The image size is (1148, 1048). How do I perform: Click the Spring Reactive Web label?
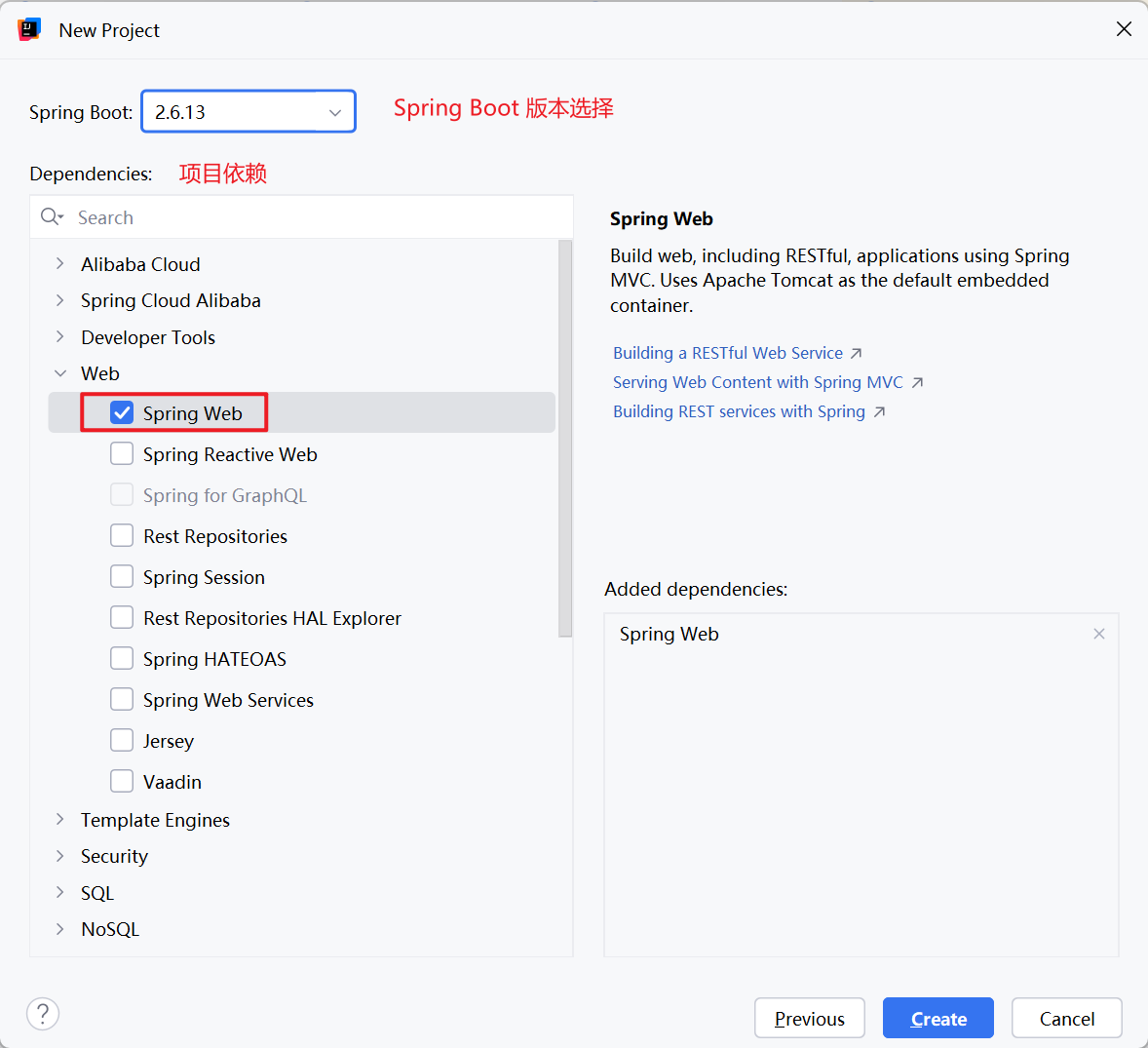[230, 454]
